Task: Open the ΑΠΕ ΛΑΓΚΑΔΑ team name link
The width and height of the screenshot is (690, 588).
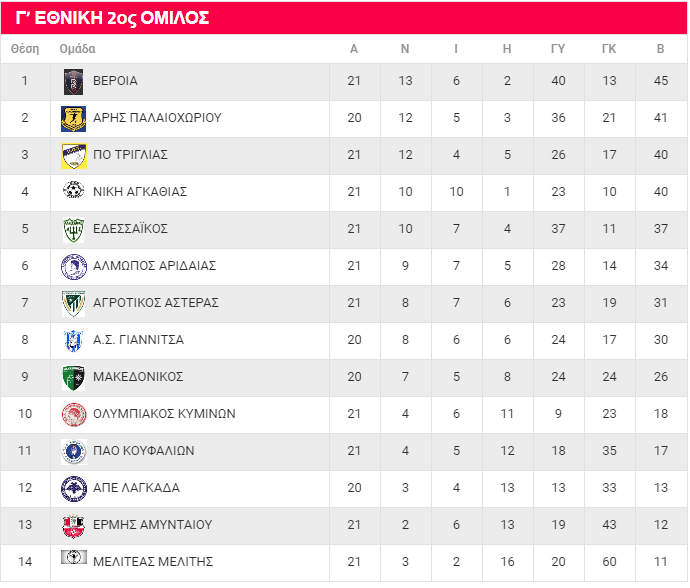Action: point(136,488)
